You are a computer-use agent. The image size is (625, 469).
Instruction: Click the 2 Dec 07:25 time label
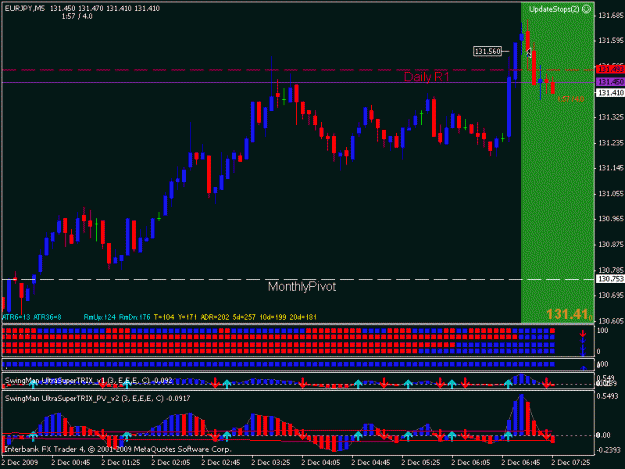click(x=571, y=463)
